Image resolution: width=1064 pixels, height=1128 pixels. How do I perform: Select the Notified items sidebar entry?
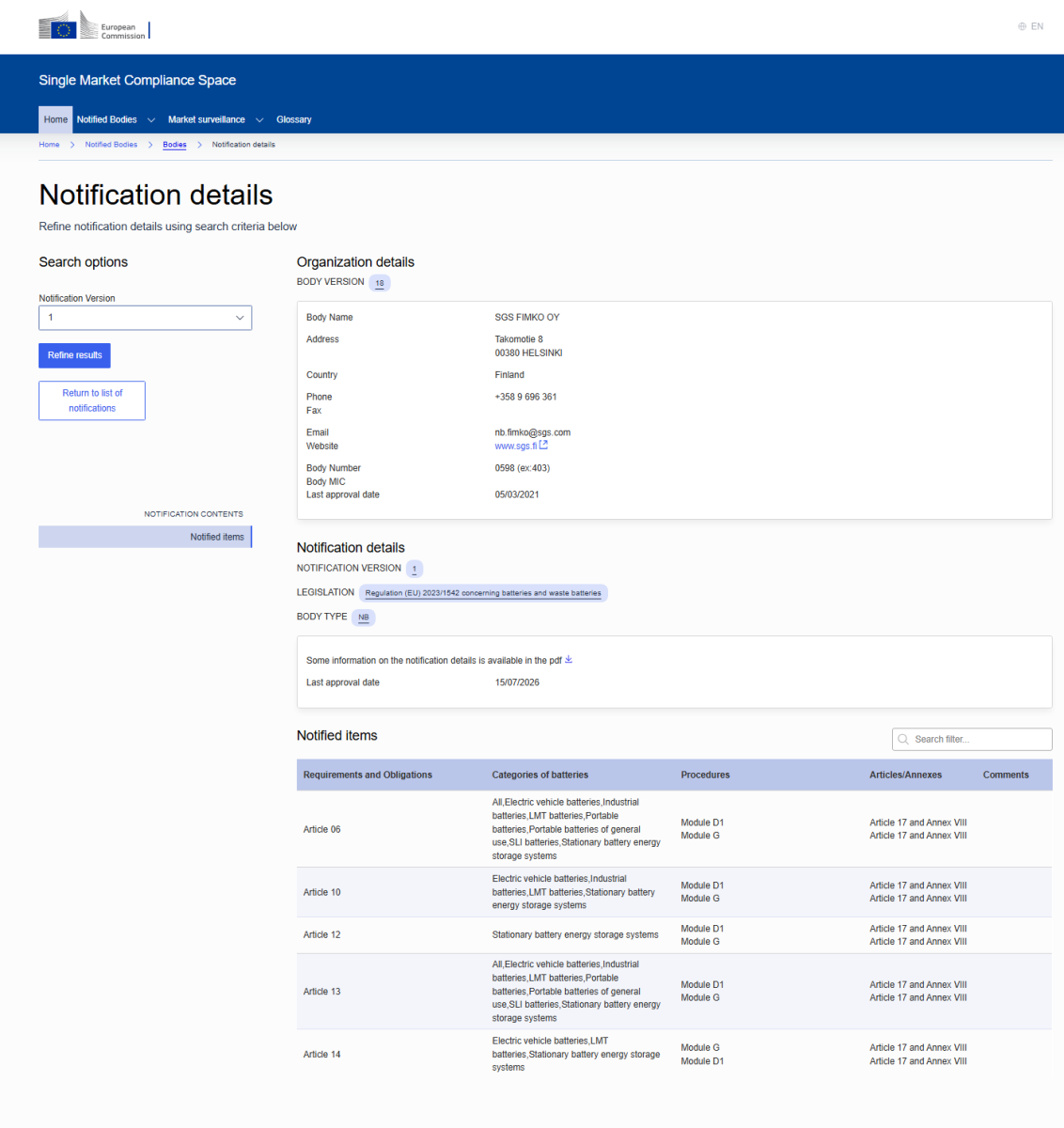(x=145, y=537)
